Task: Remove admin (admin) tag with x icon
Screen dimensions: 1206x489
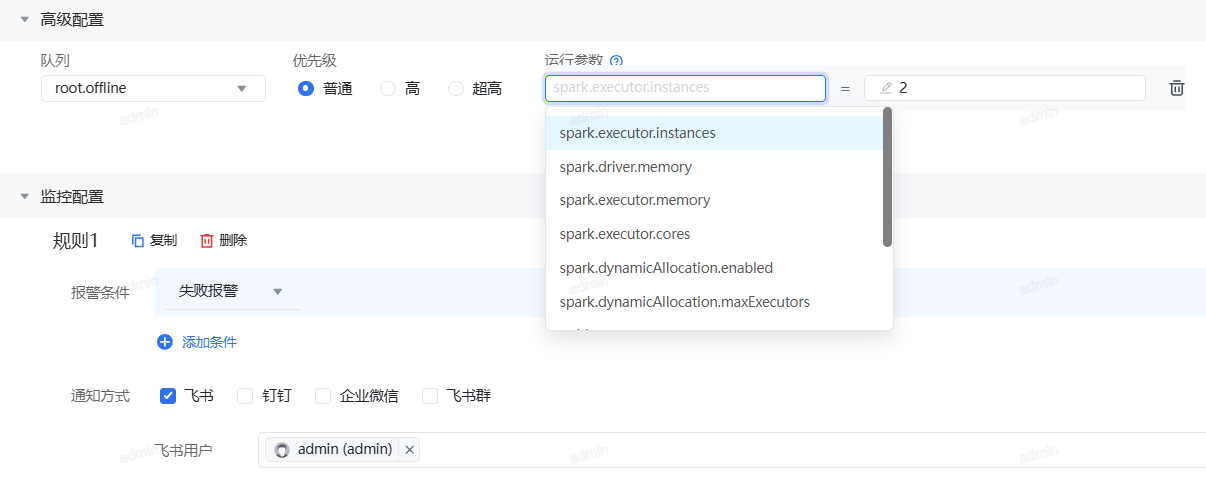Action: (x=409, y=450)
